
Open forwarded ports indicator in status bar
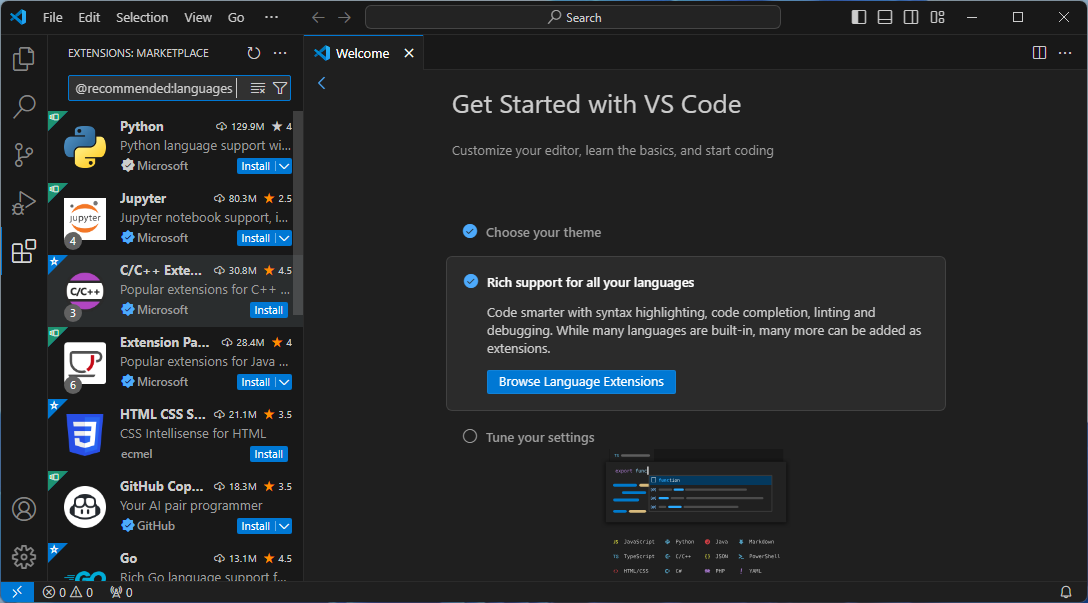coord(121,593)
